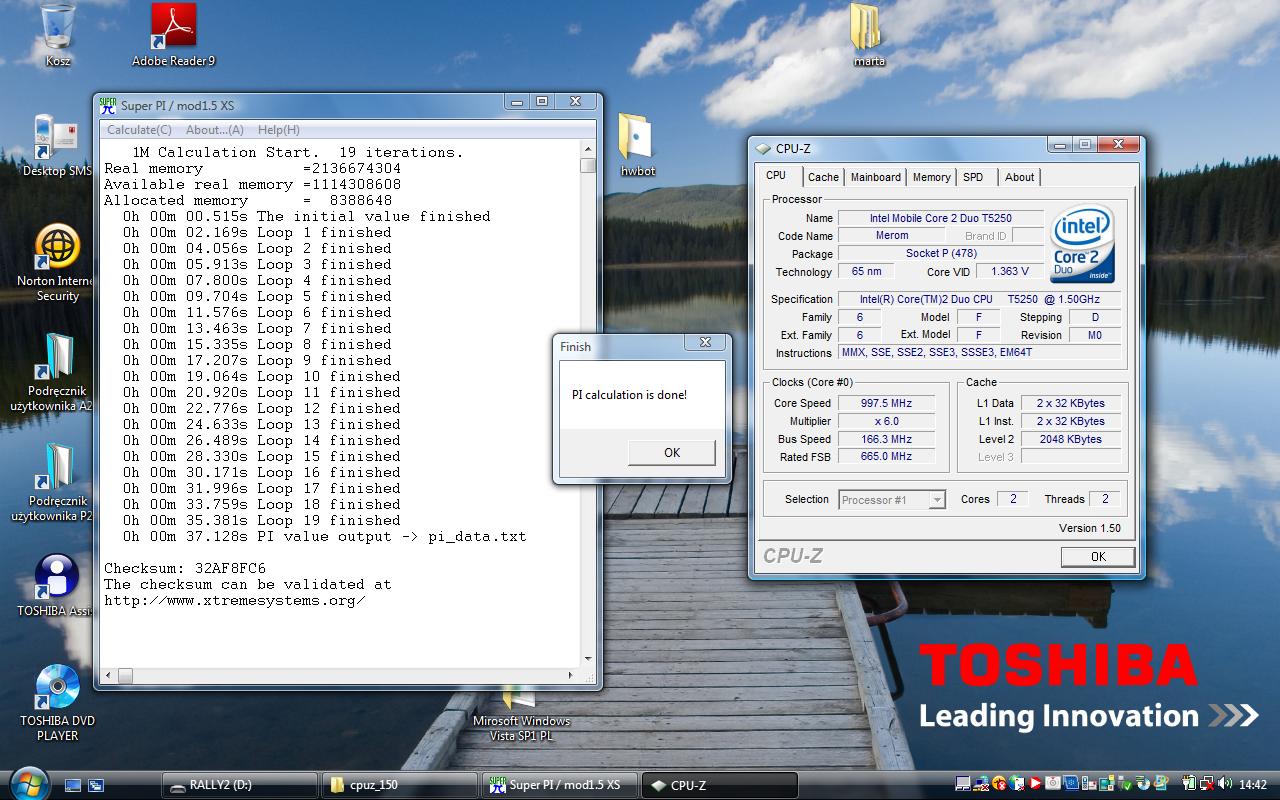Image resolution: width=1280 pixels, height=800 pixels.
Task: Click the Intel Core 2 Duo logo
Action: coord(1083,245)
